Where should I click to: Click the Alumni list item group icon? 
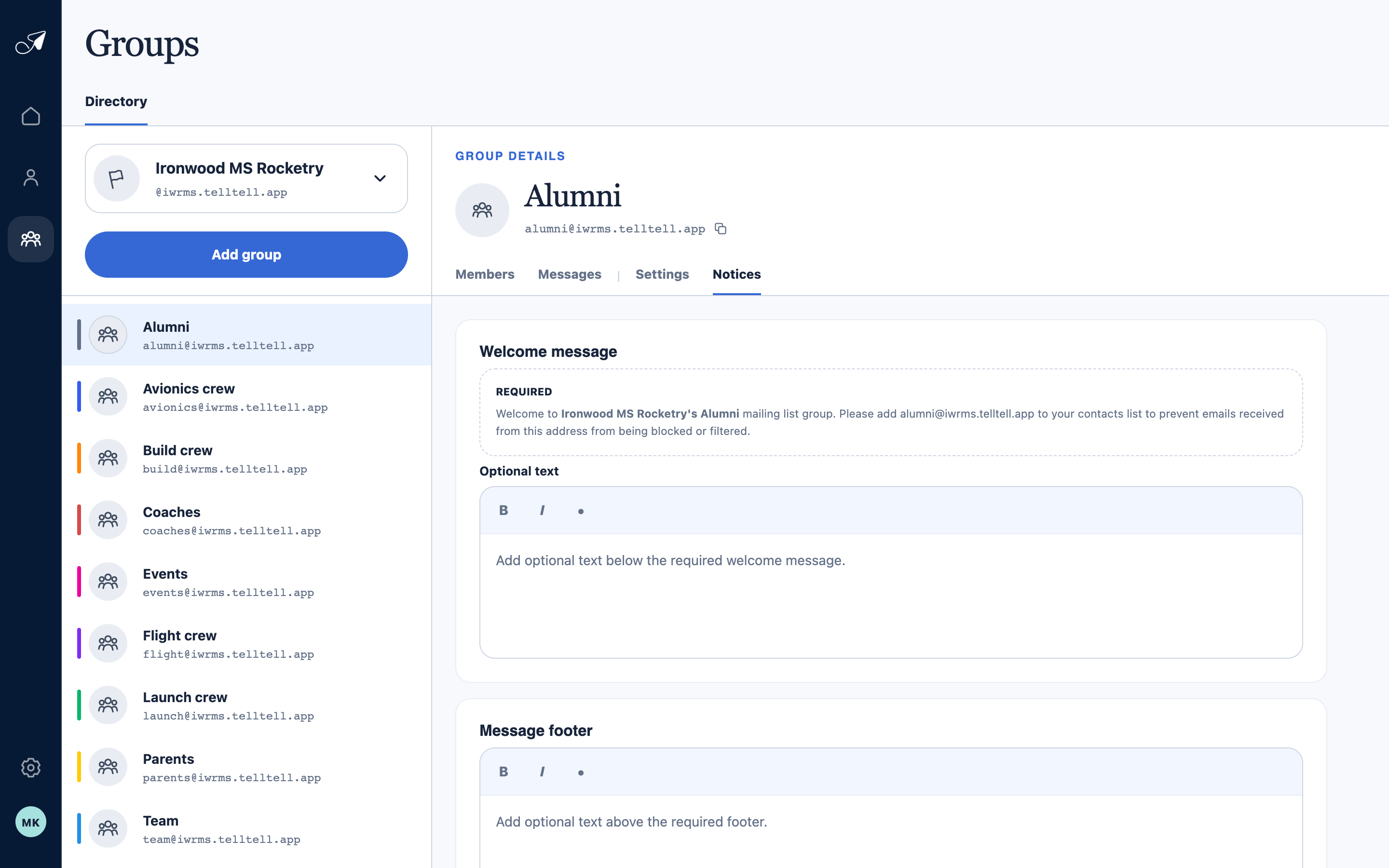pos(108,335)
